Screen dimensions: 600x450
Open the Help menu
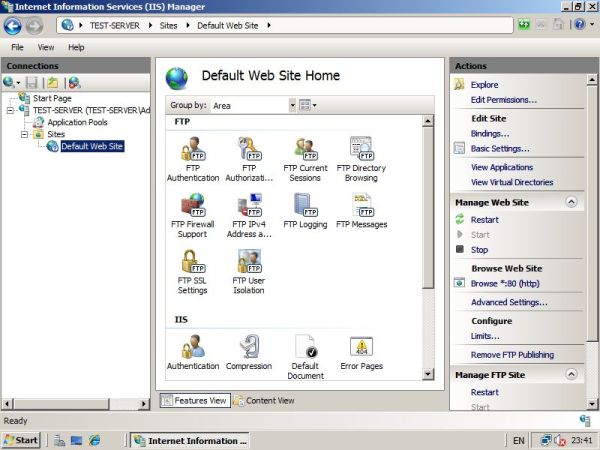pos(76,47)
